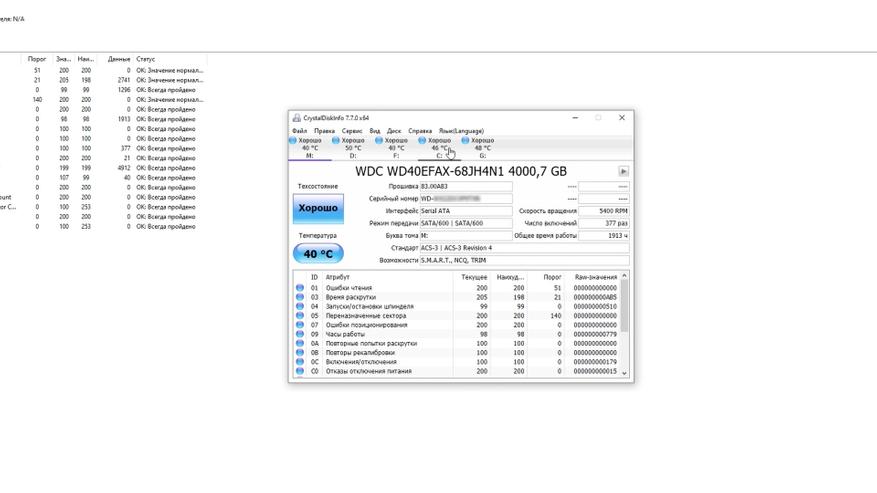
Task: Open the Правка menu
Action: (324, 131)
